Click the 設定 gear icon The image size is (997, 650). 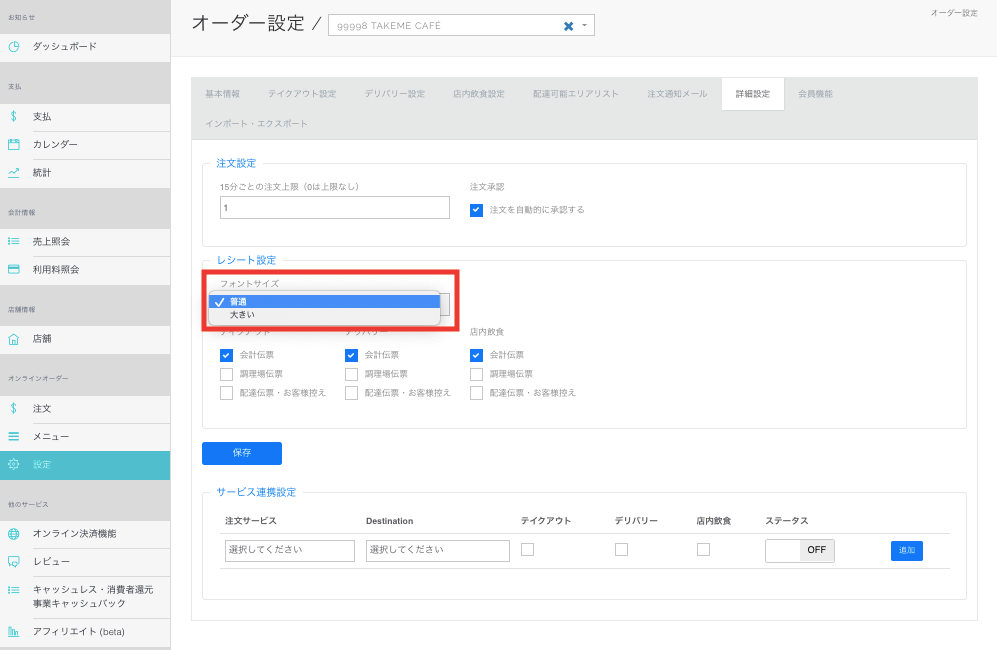click(x=13, y=464)
